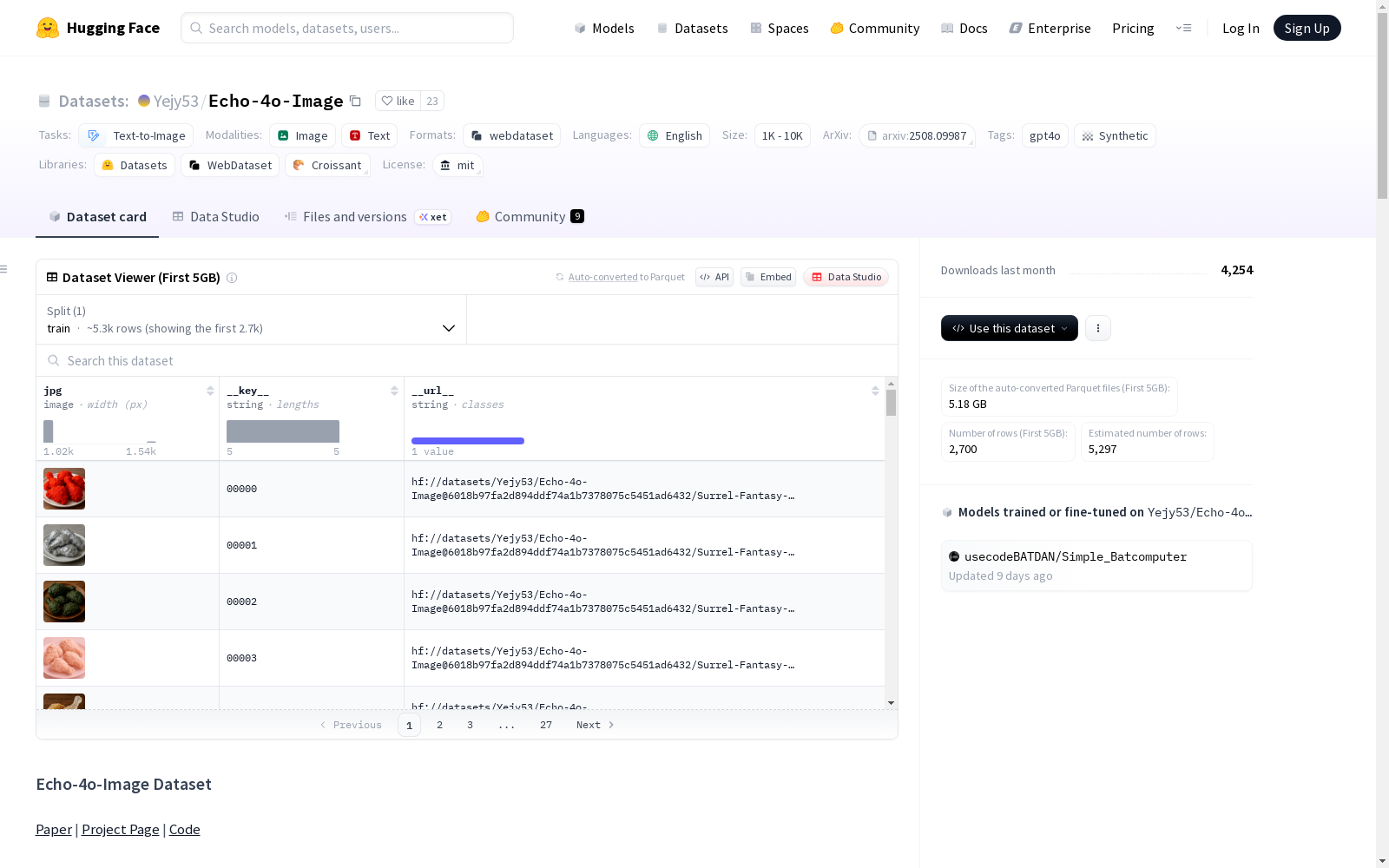This screenshot has width=1389, height=868.
Task: Click the __key__ lengths histogram bar
Action: (x=283, y=431)
